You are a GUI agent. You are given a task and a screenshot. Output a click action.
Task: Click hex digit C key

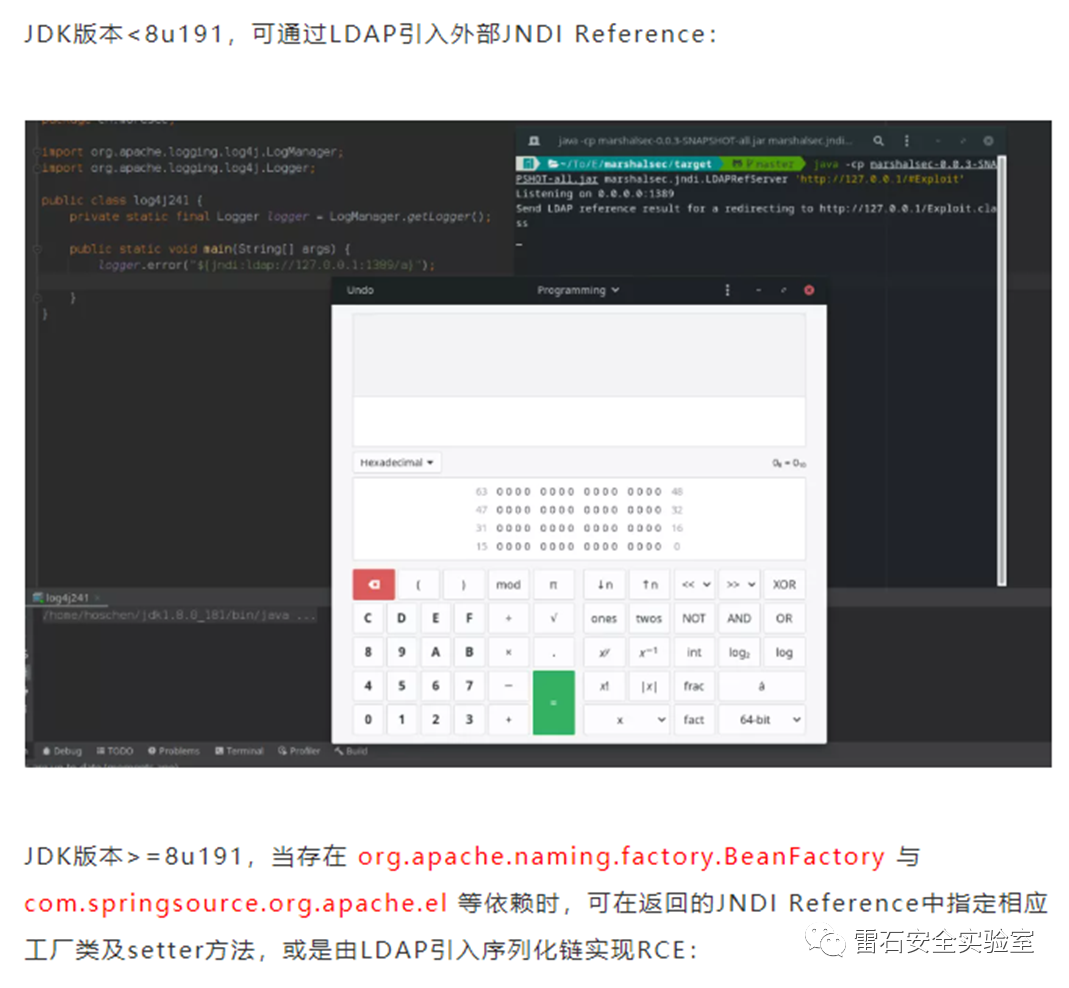point(368,618)
